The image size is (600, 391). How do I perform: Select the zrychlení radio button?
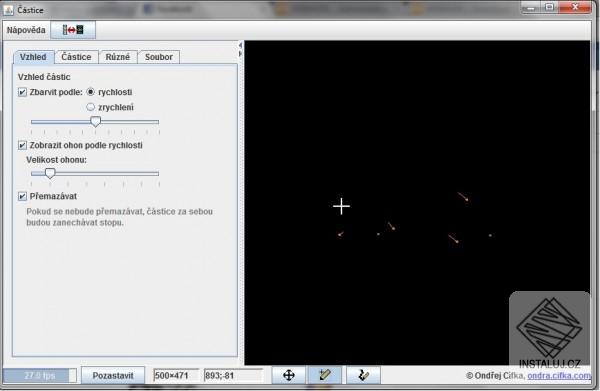91,107
